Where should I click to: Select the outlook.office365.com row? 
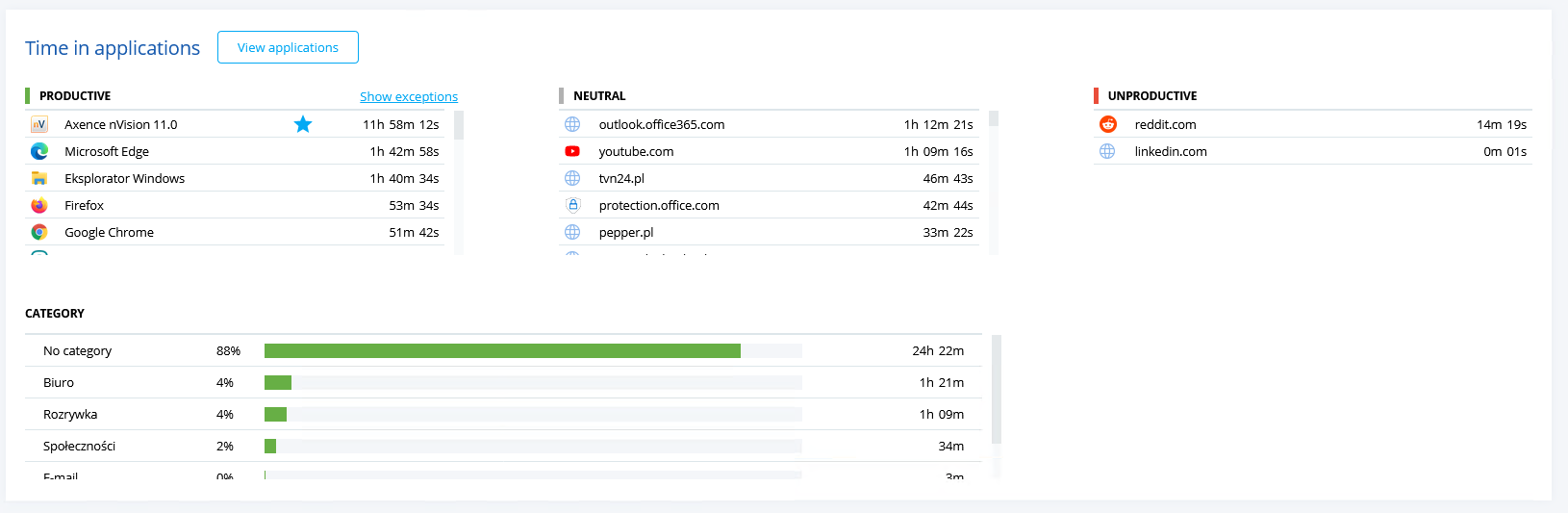click(769, 124)
